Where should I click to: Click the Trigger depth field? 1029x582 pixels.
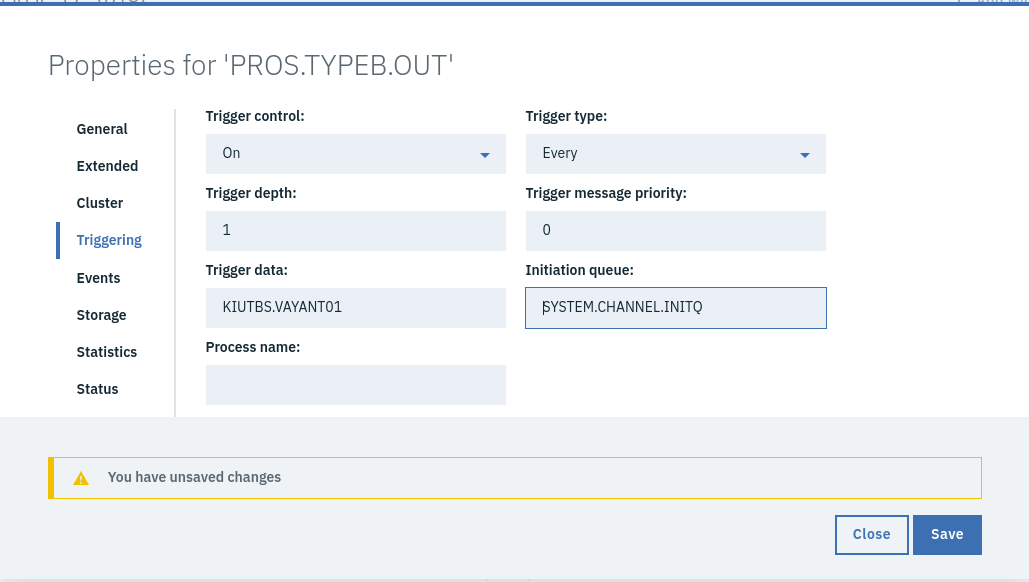[355, 231]
